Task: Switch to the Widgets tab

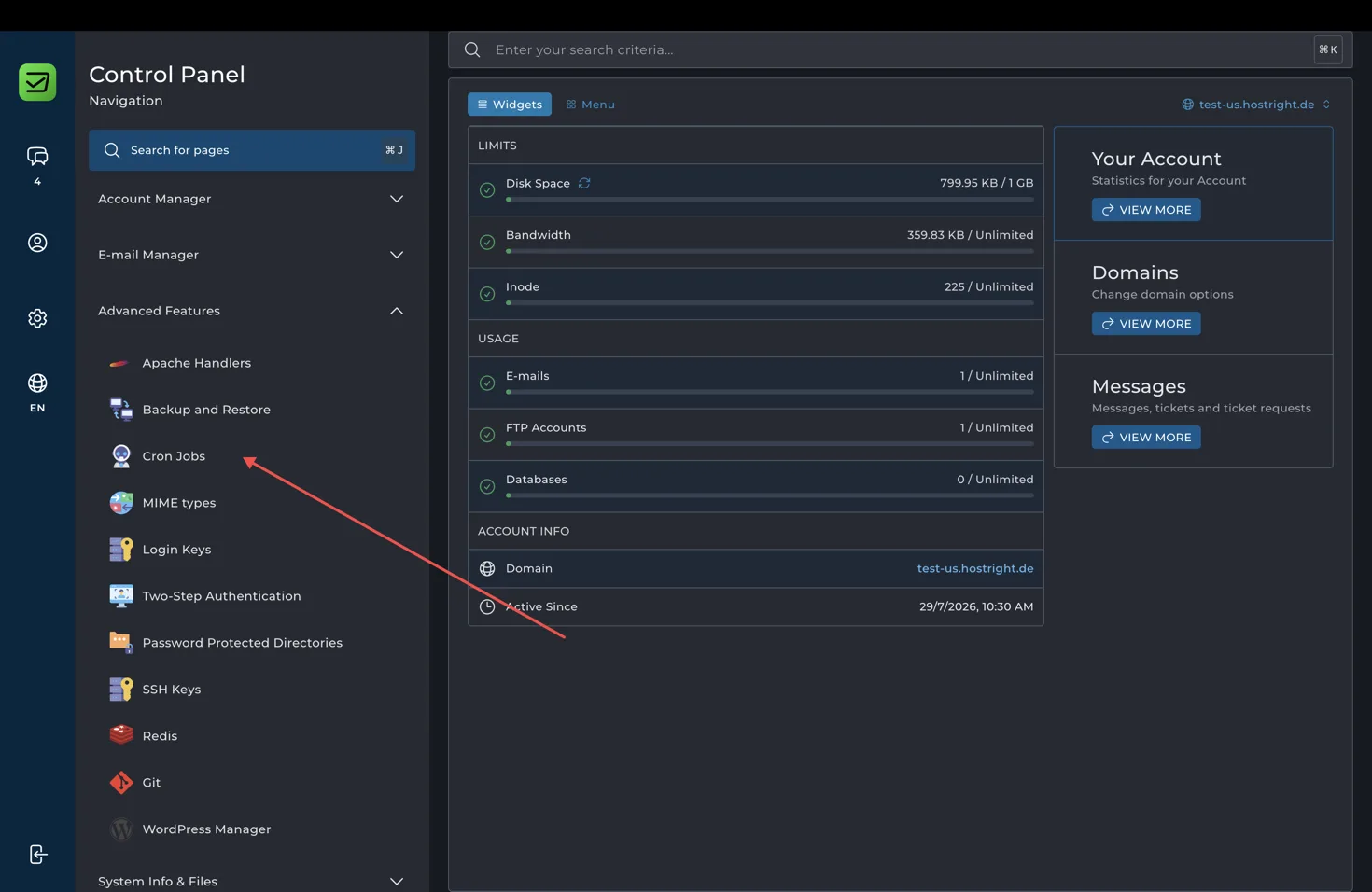Action: tap(510, 105)
